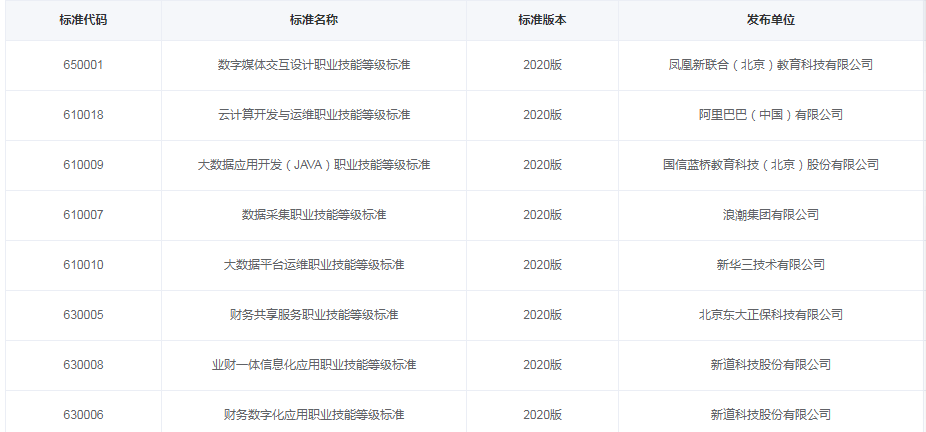The width and height of the screenshot is (926, 432).
Task: Click standard code 630005
Action: coord(83,315)
